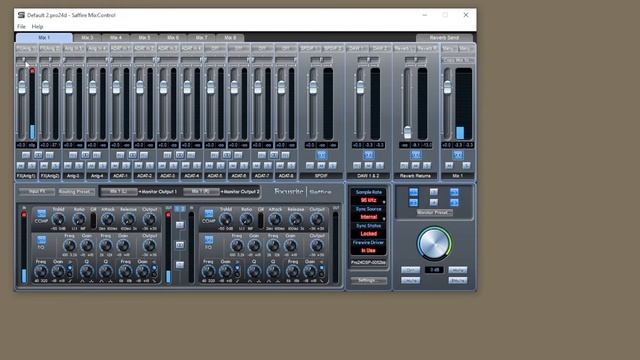The height and width of the screenshot is (360, 640).
Task: Open the first channel's input source dropdown
Action: pos(26,49)
